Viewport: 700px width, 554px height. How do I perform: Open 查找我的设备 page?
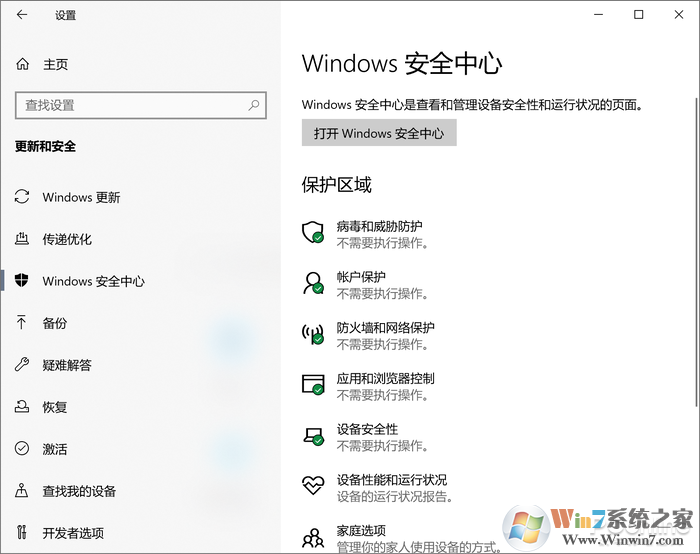point(79,490)
